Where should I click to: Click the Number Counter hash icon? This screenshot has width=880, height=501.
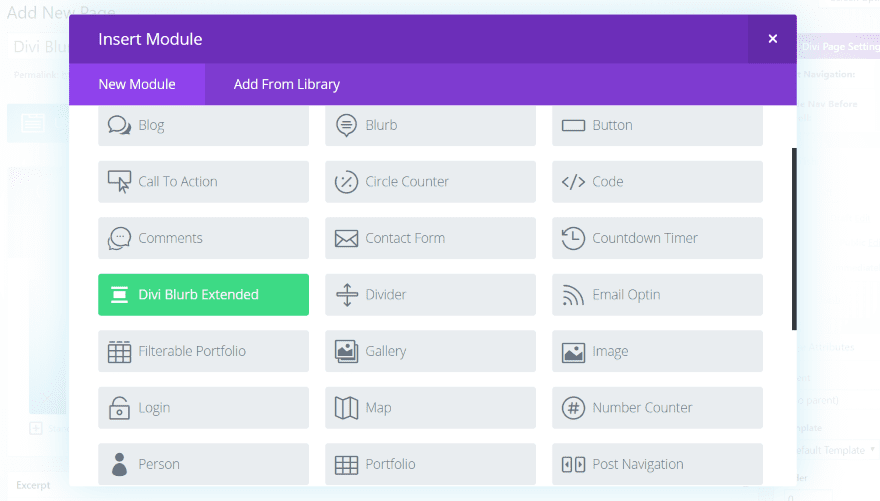point(573,408)
